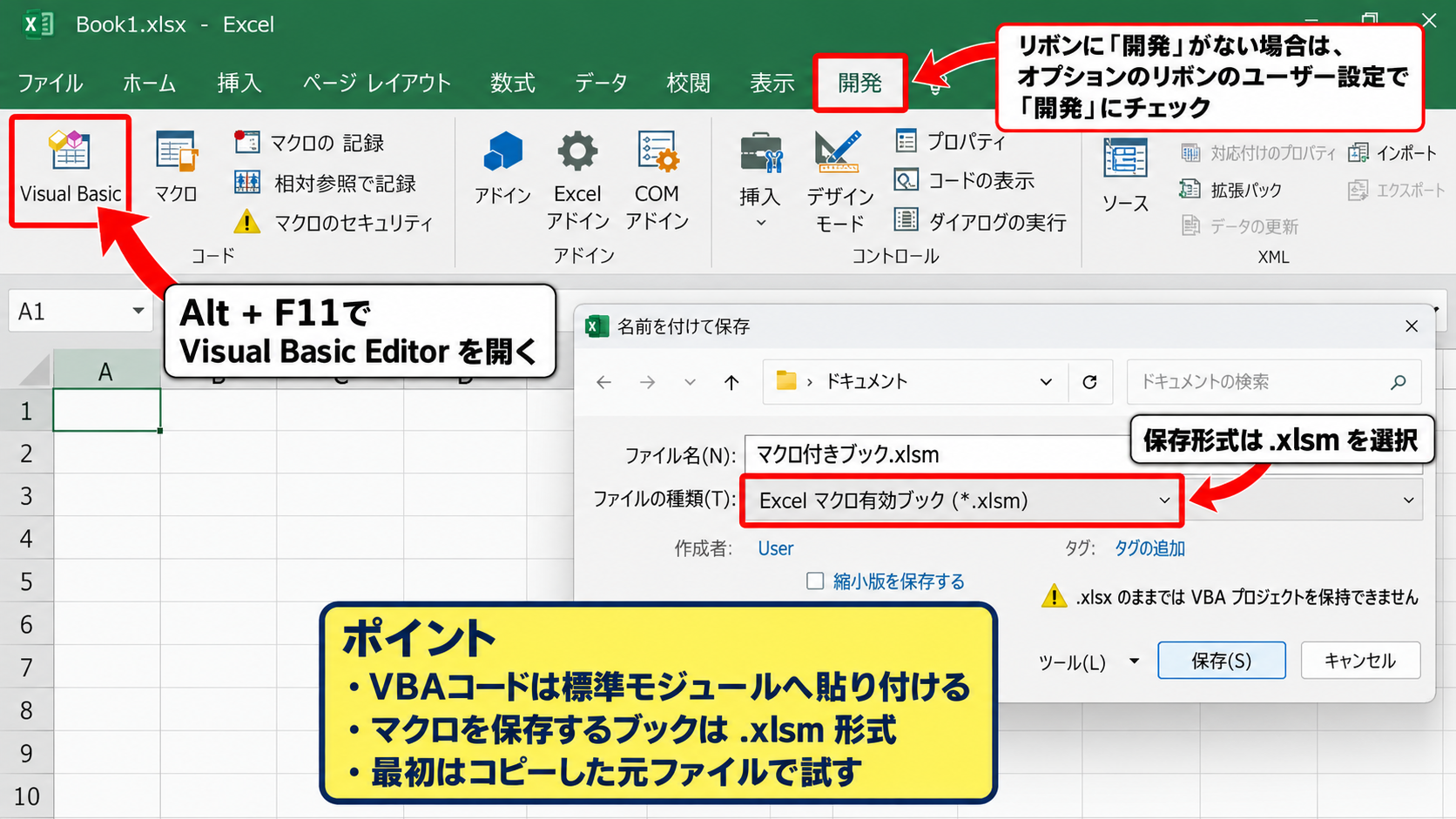Image resolution: width=1456 pixels, height=819 pixels.
Task: Switch to the 数式 tab
Action: click(x=512, y=83)
